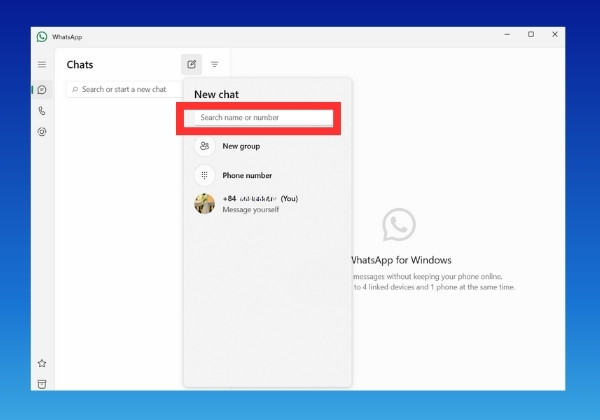Screen dimensions: 600x420
Task: Click the Phone number dial pad icon
Action: [205, 175]
